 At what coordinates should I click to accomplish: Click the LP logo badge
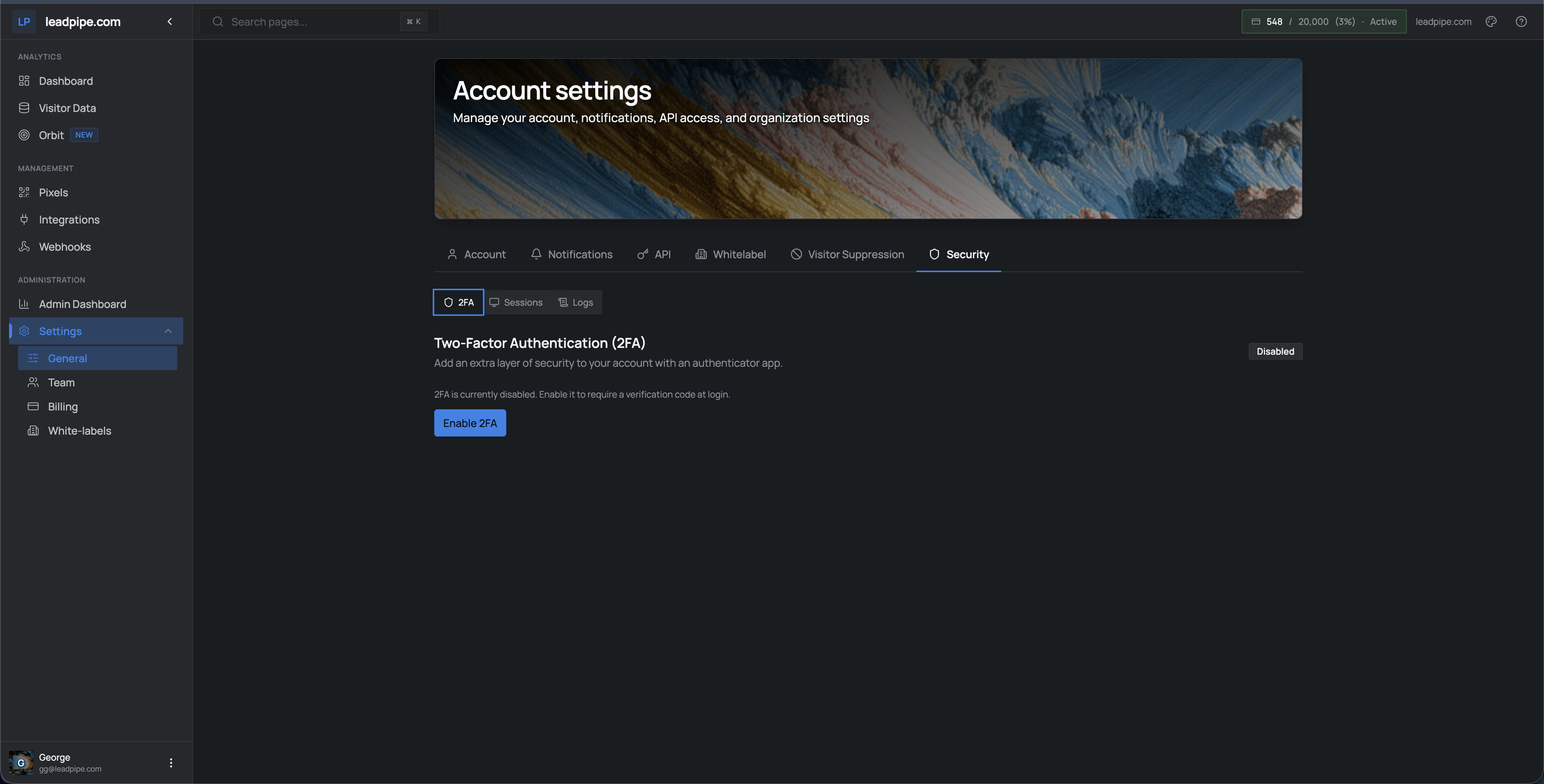click(x=24, y=21)
